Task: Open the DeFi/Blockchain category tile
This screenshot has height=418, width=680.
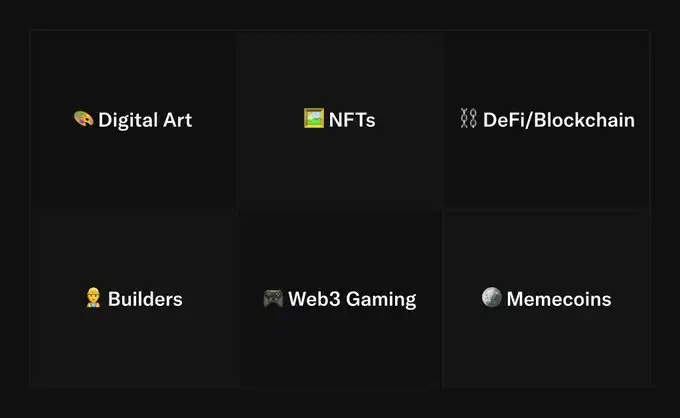Action: coord(546,160)
